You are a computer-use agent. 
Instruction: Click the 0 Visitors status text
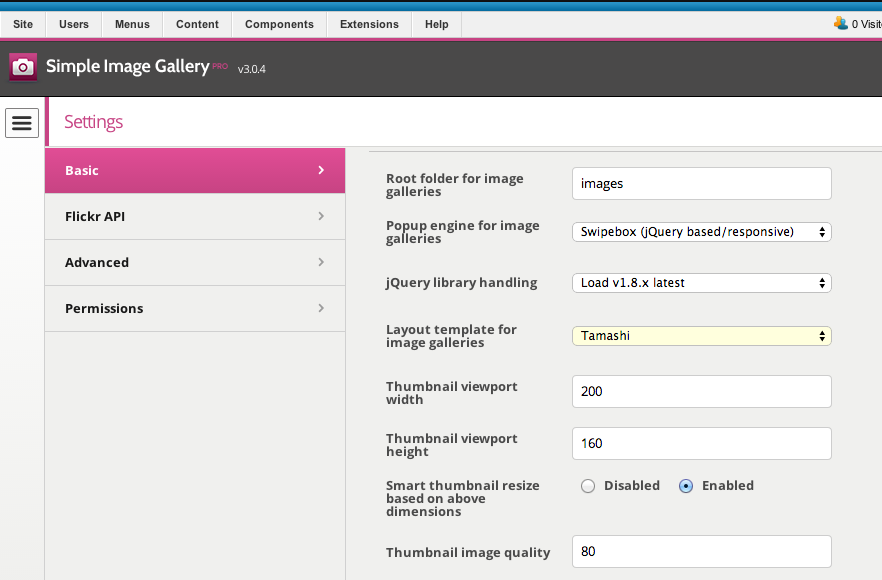tap(866, 24)
